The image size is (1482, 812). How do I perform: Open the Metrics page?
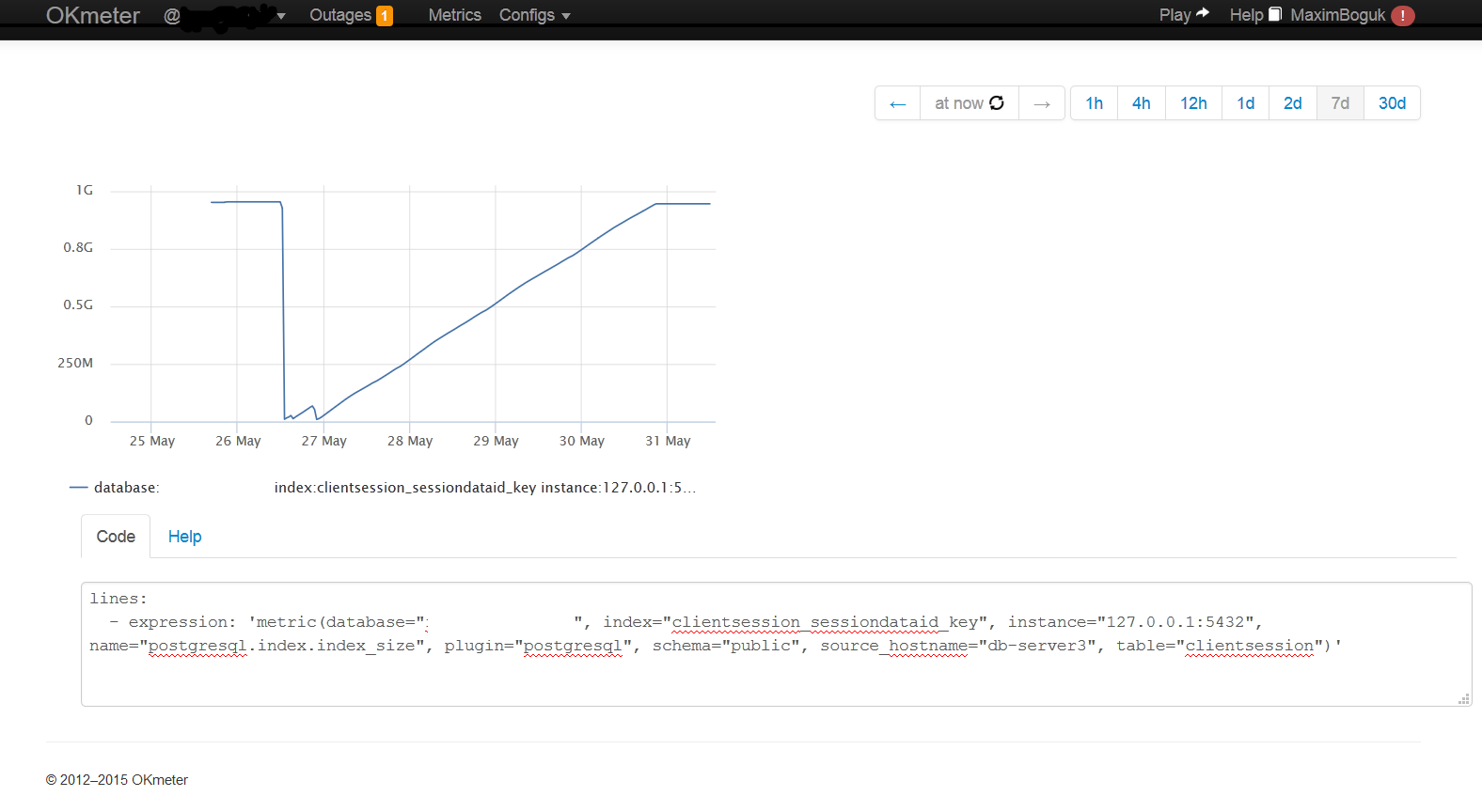click(x=454, y=16)
